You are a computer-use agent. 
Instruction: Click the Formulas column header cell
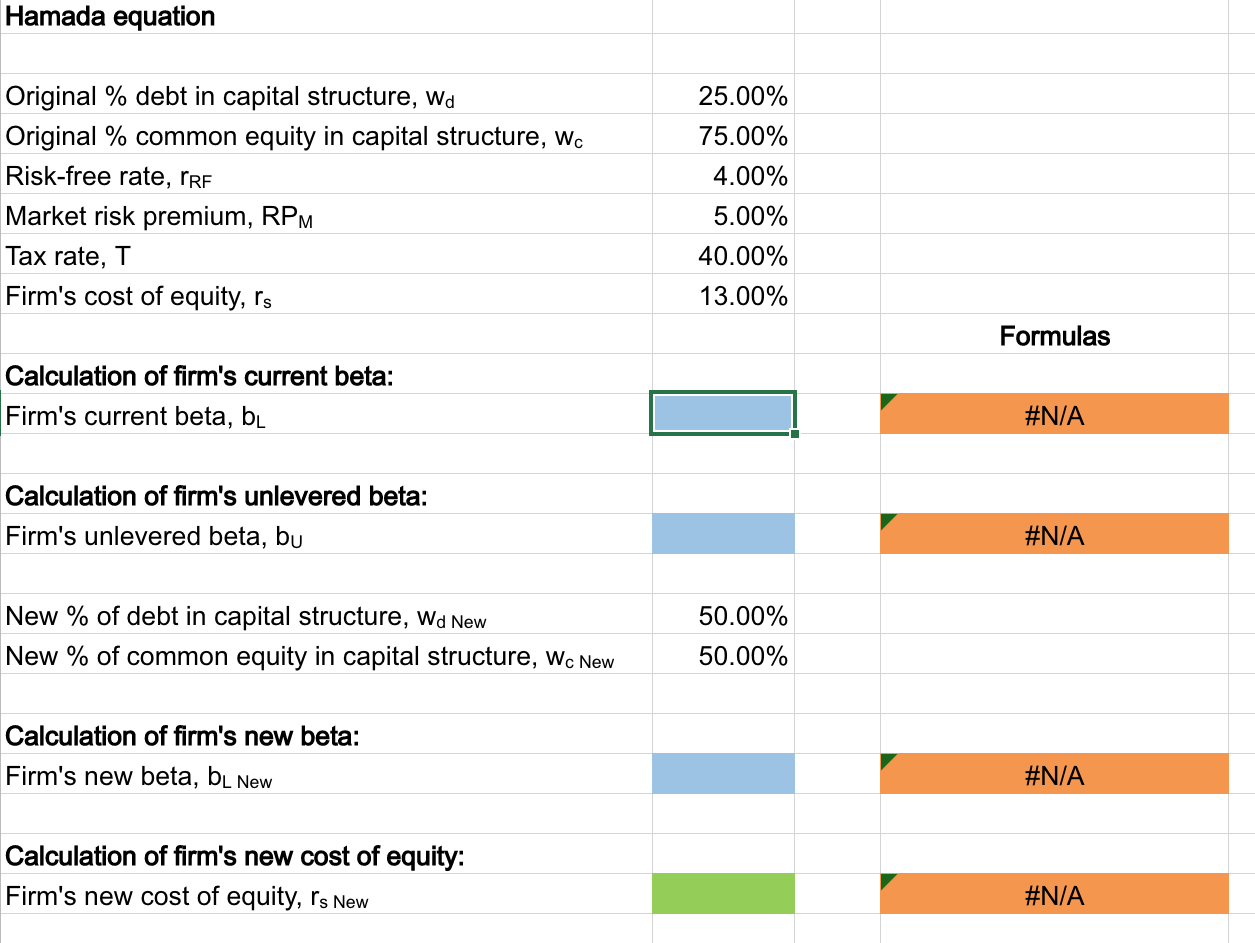(1054, 336)
